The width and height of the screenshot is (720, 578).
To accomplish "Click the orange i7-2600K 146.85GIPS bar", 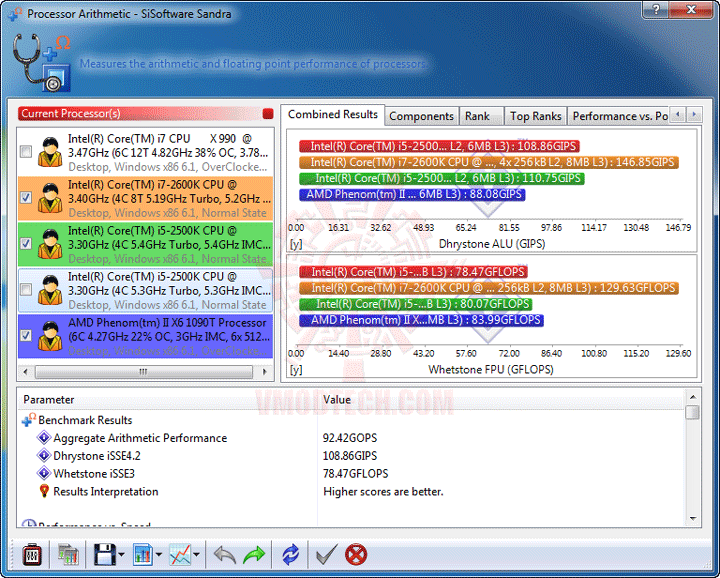I will 489,162.
